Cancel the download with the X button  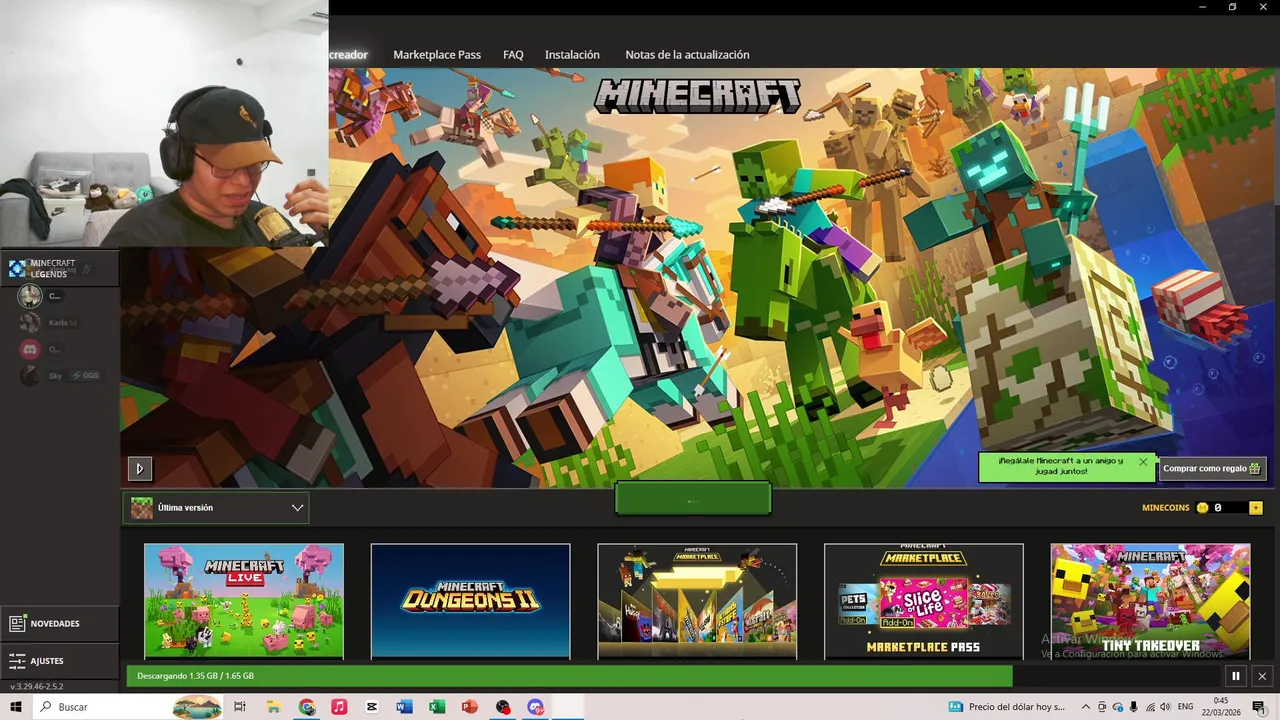click(1262, 676)
